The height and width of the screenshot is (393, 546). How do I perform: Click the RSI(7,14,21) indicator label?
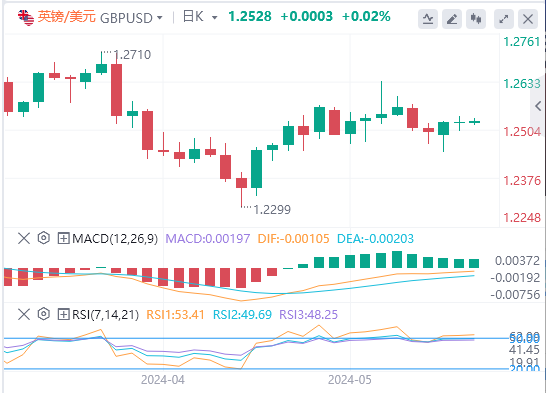[105, 315]
